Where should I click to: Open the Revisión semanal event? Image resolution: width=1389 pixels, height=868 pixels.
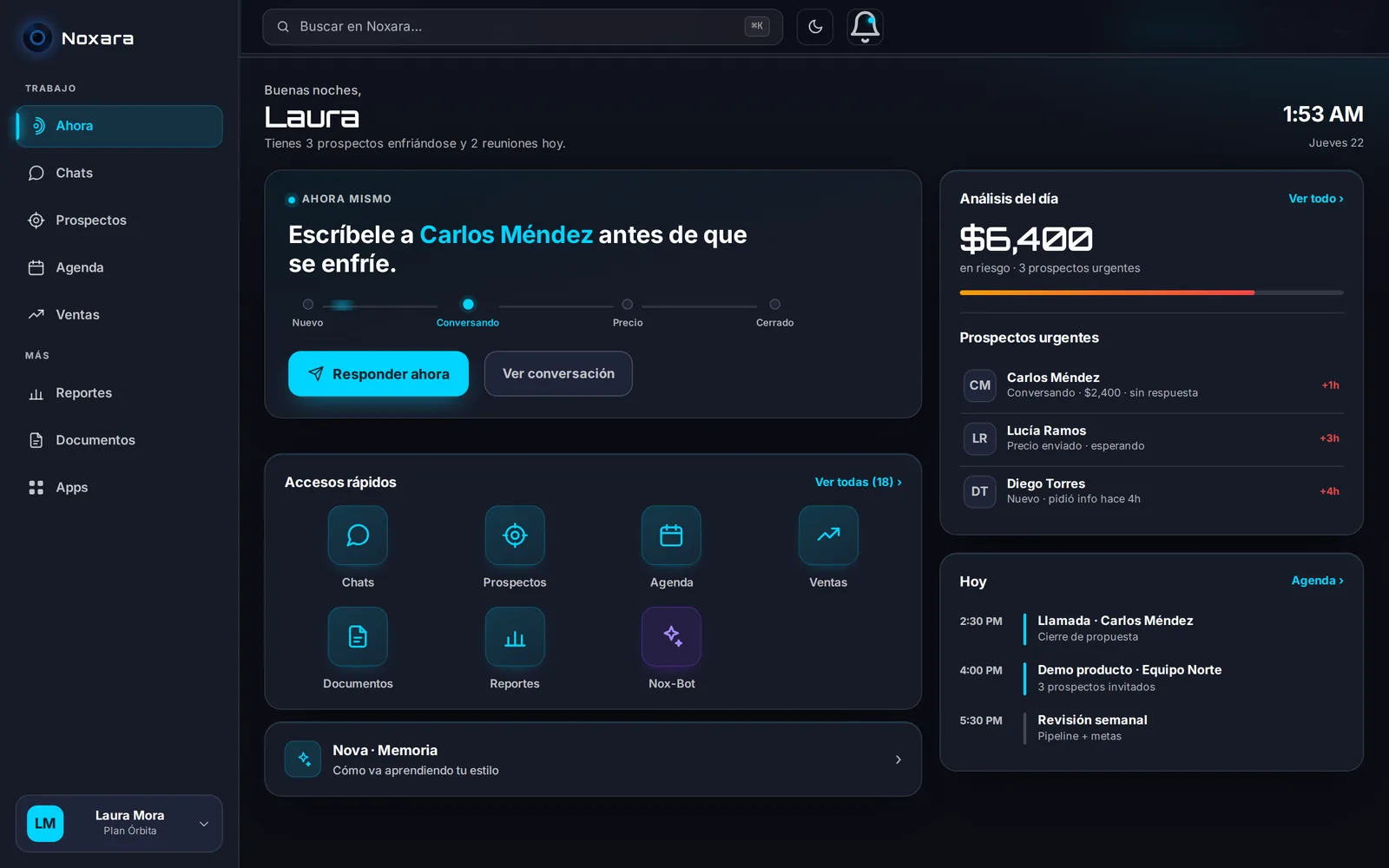tap(1152, 727)
